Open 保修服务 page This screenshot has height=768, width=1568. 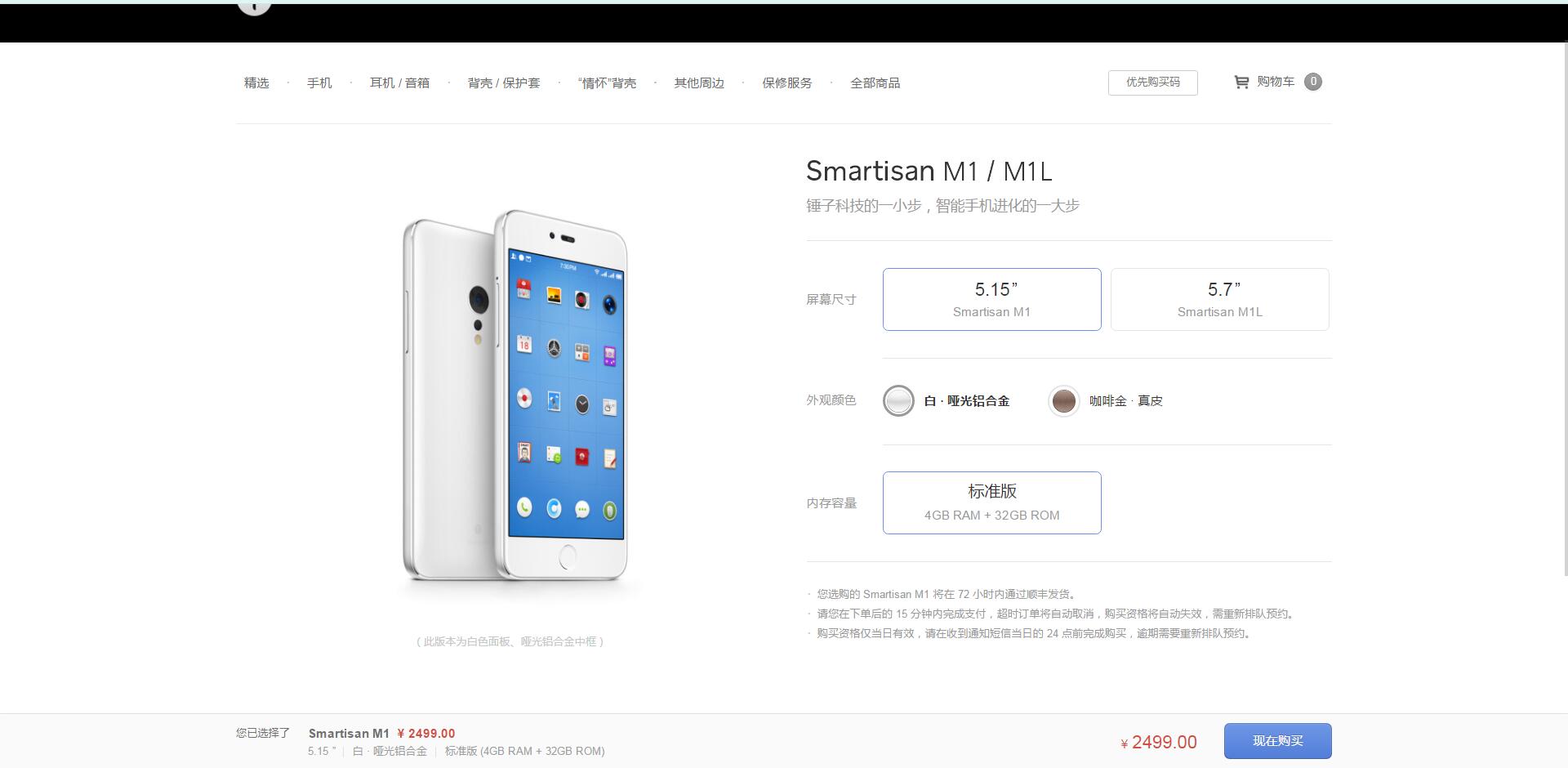[787, 83]
